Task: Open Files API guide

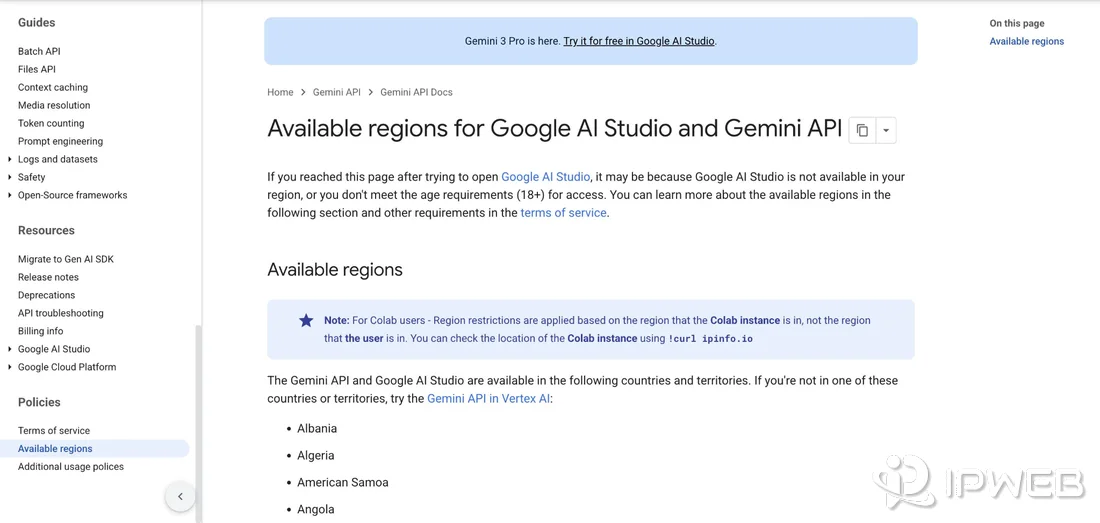Action: tap(36, 69)
